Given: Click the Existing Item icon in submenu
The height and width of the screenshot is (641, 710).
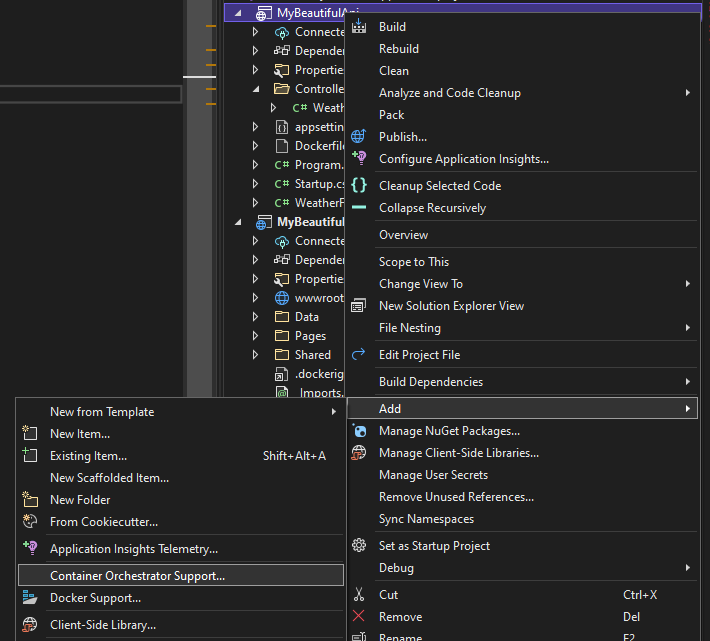Looking at the screenshot, I should 30,454.
